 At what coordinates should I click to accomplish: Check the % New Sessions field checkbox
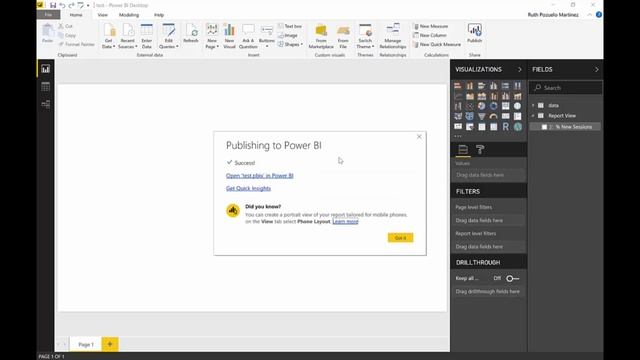pos(544,127)
